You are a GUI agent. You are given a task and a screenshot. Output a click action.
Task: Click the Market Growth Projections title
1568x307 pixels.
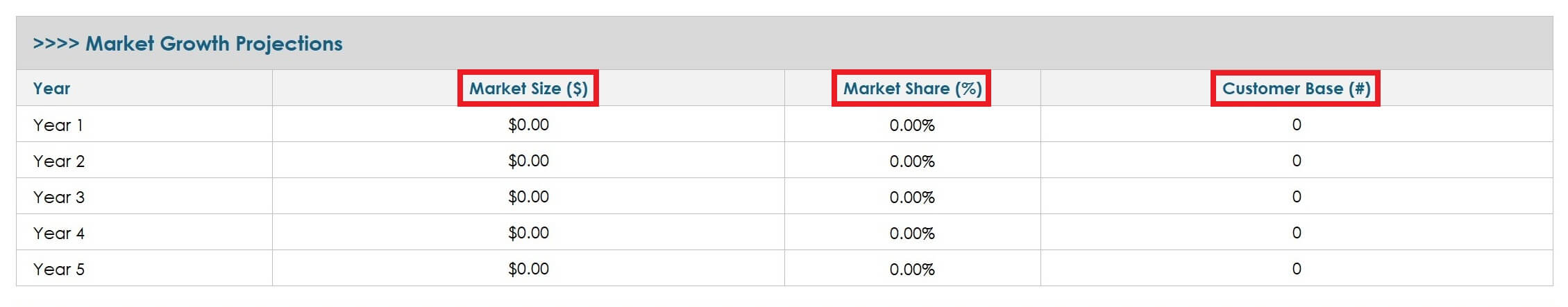[187, 44]
